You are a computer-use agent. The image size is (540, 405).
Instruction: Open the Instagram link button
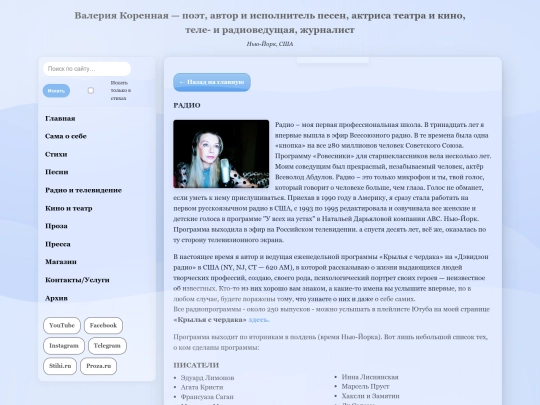click(64, 346)
